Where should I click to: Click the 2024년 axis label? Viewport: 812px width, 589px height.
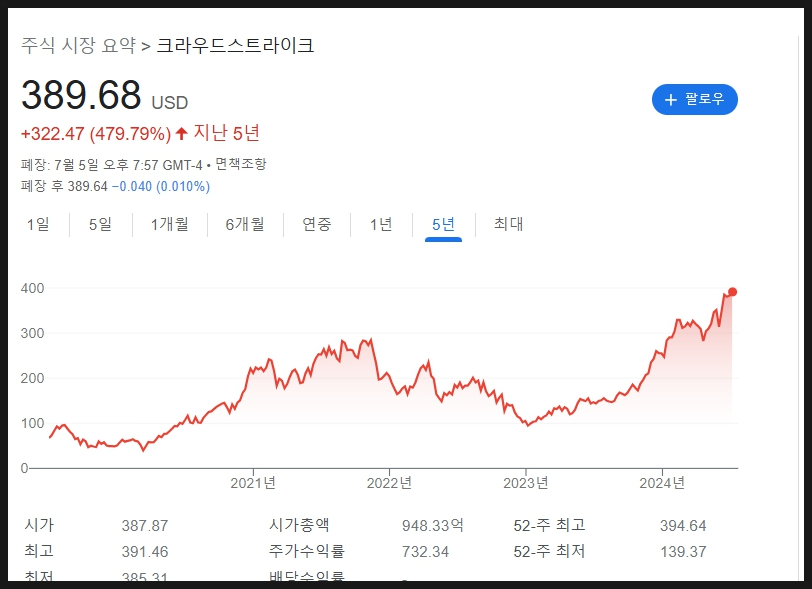coord(662,483)
